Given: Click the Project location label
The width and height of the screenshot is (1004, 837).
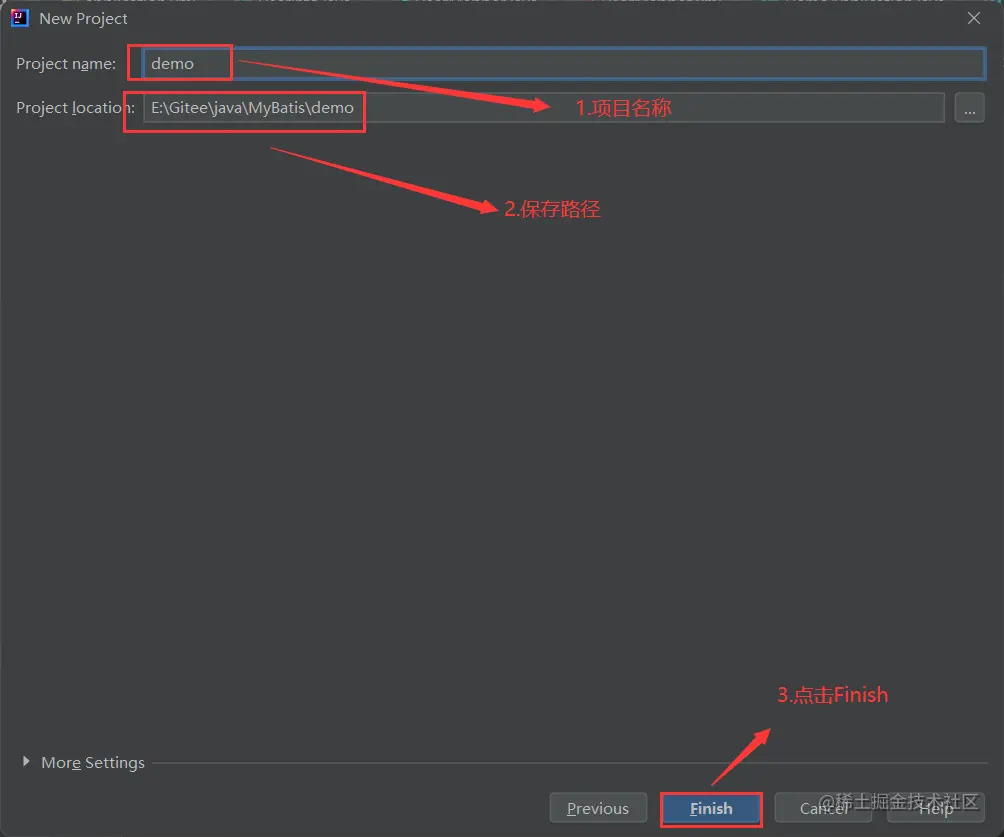Looking at the screenshot, I should click(x=76, y=108).
